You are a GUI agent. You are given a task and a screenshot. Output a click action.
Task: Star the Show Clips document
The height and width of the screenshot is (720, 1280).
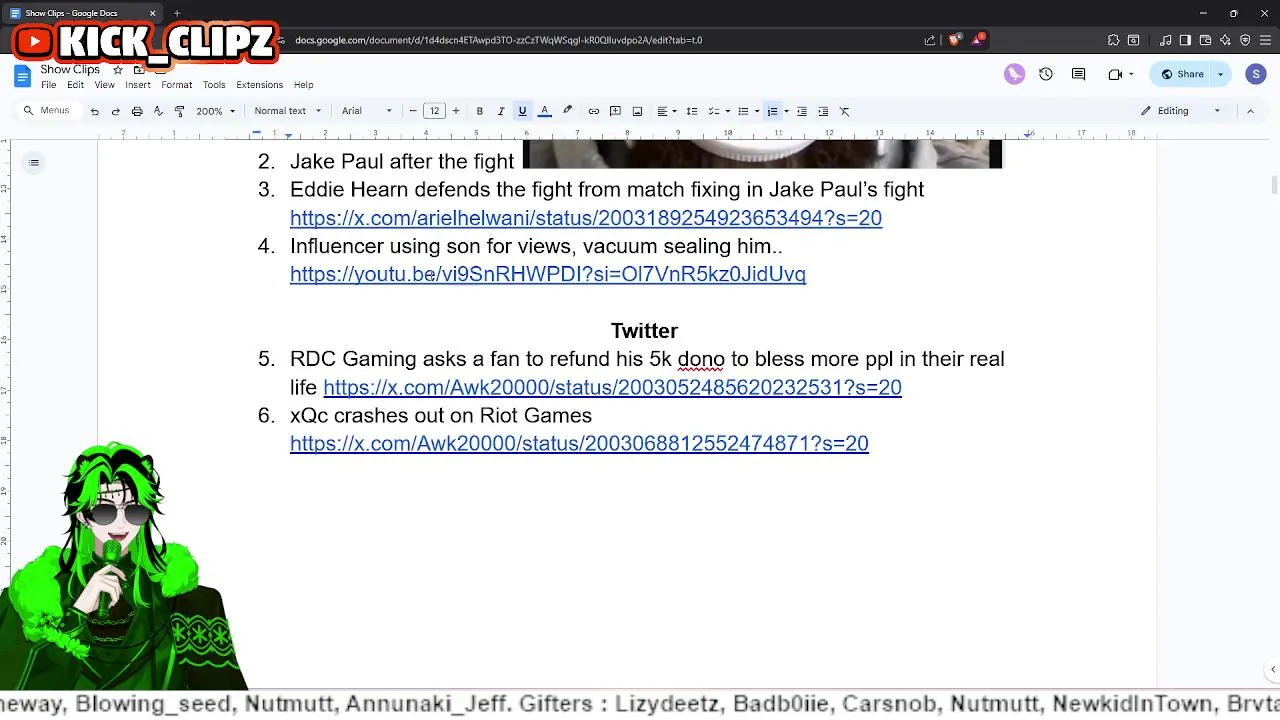pos(118,70)
